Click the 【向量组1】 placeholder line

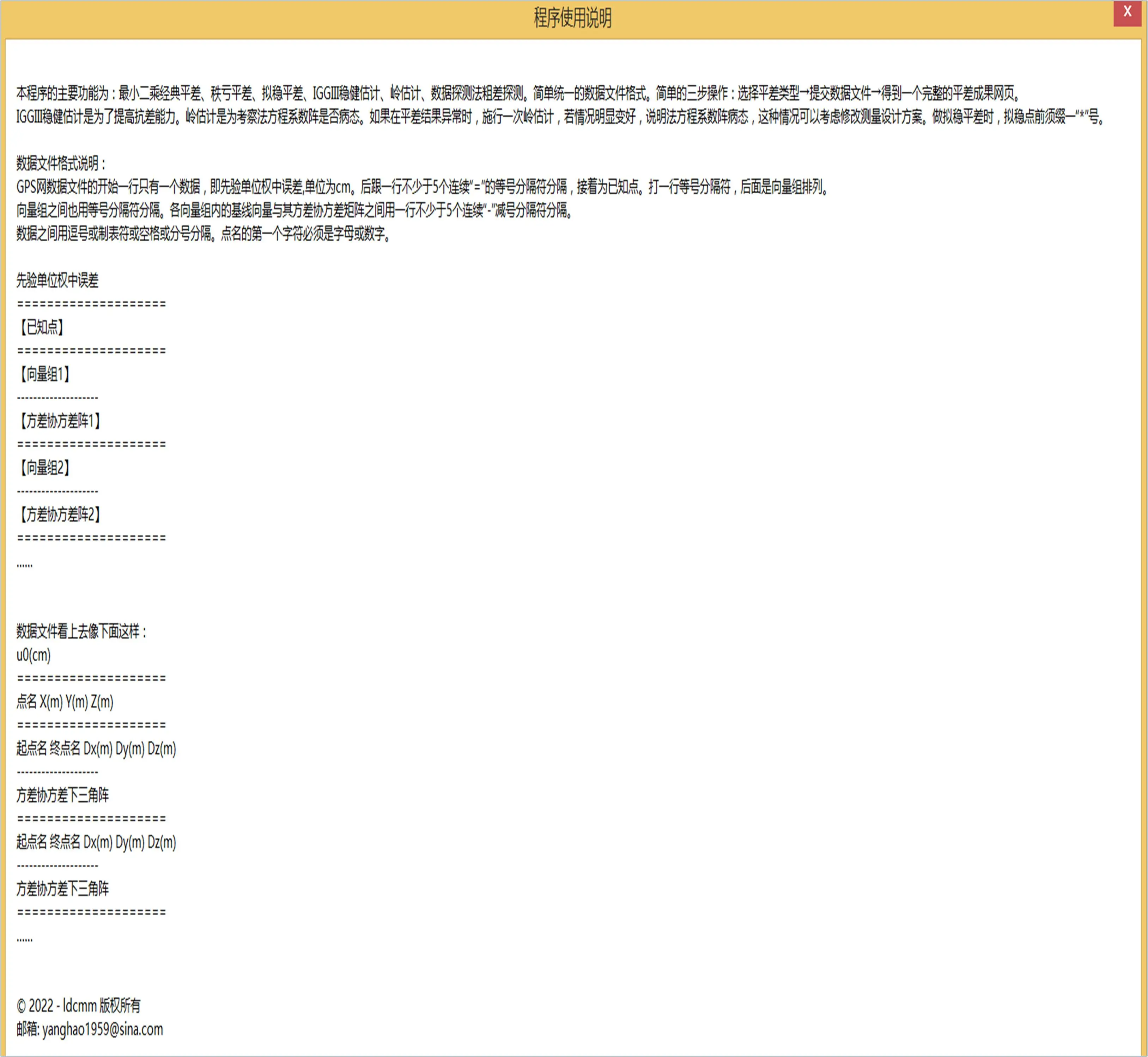coord(44,374)
